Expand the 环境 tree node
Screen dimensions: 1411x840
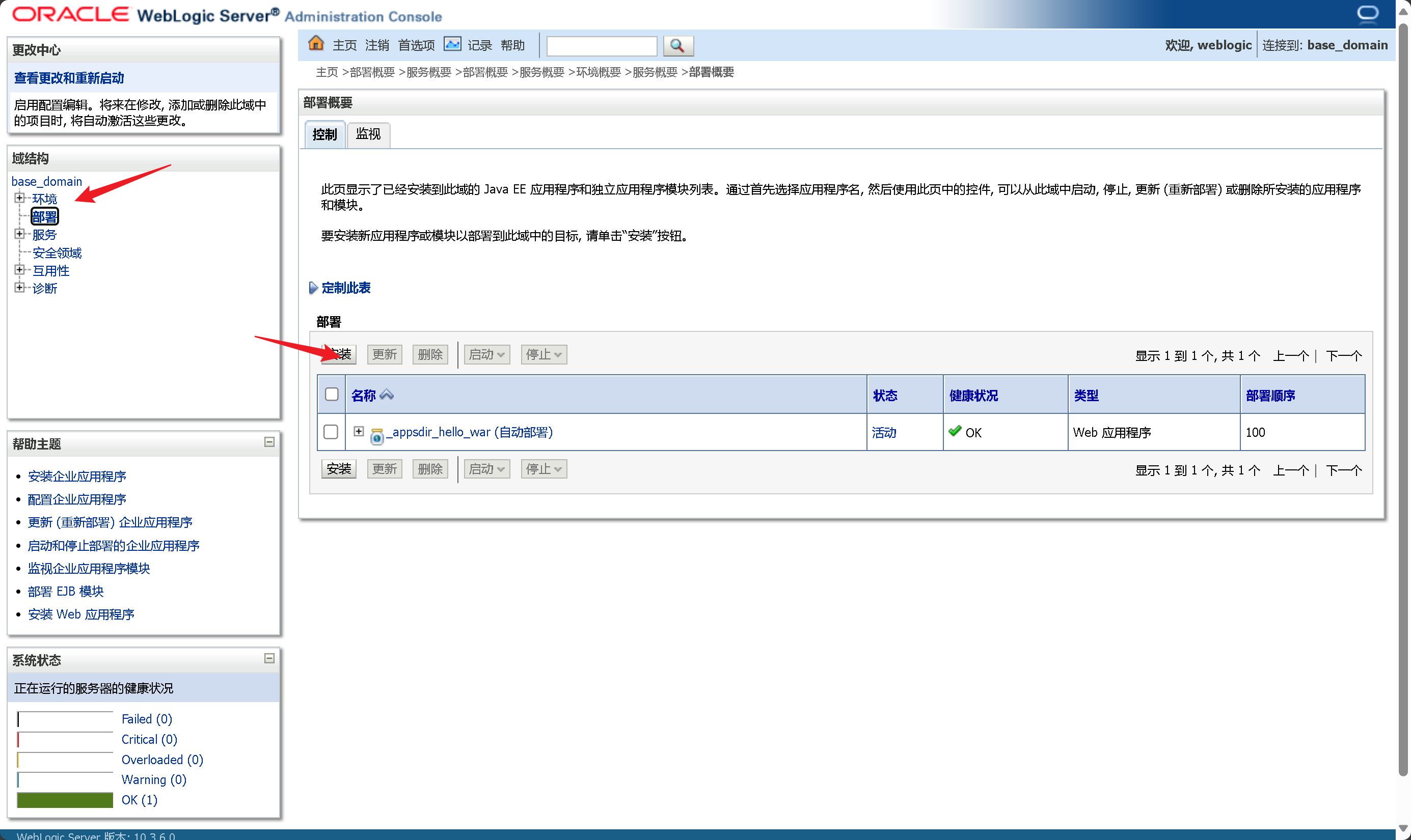20,198
